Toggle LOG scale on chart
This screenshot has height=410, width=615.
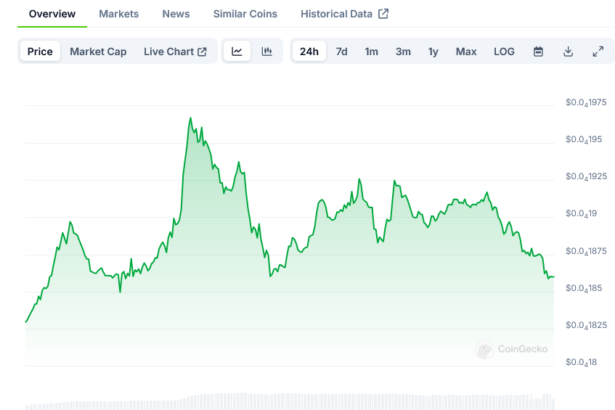pos(504,52)
